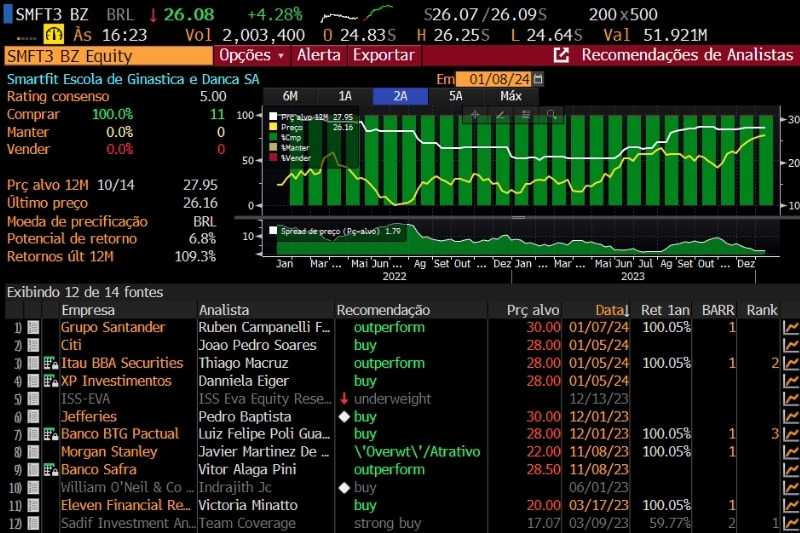Open the trend chart icon for ISS-EVA row

pos(791,399)
